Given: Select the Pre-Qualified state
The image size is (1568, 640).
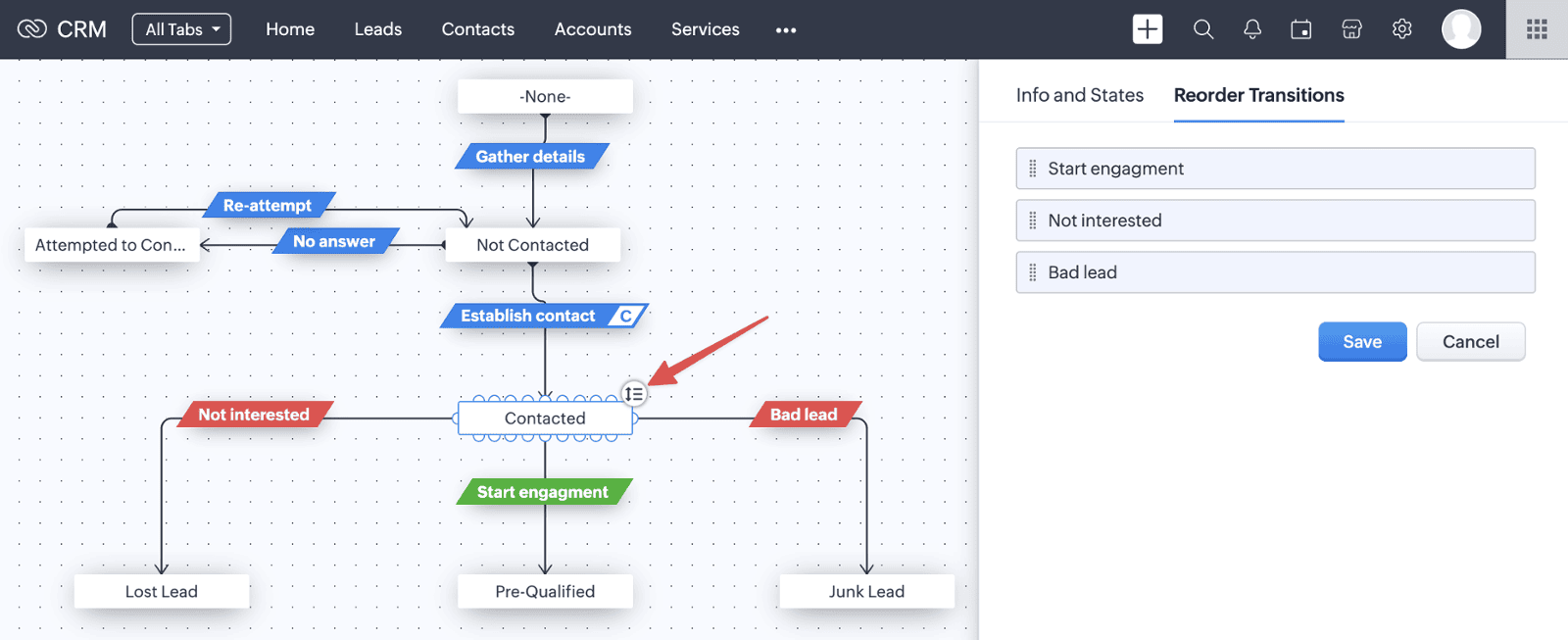Looking at the screenshot, I should click(x=545, y=591).
